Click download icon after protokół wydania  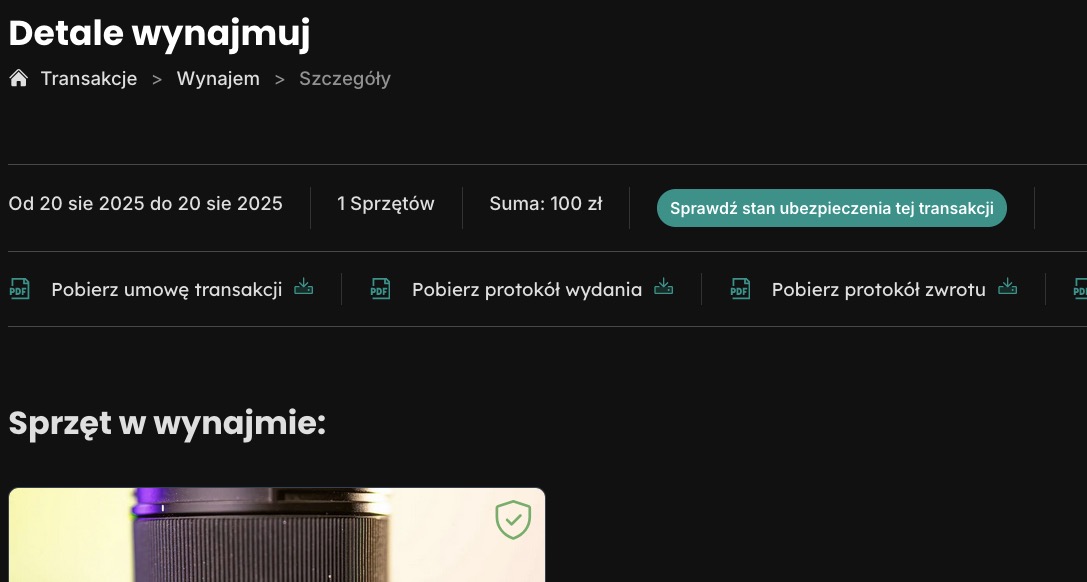(664, 288)
